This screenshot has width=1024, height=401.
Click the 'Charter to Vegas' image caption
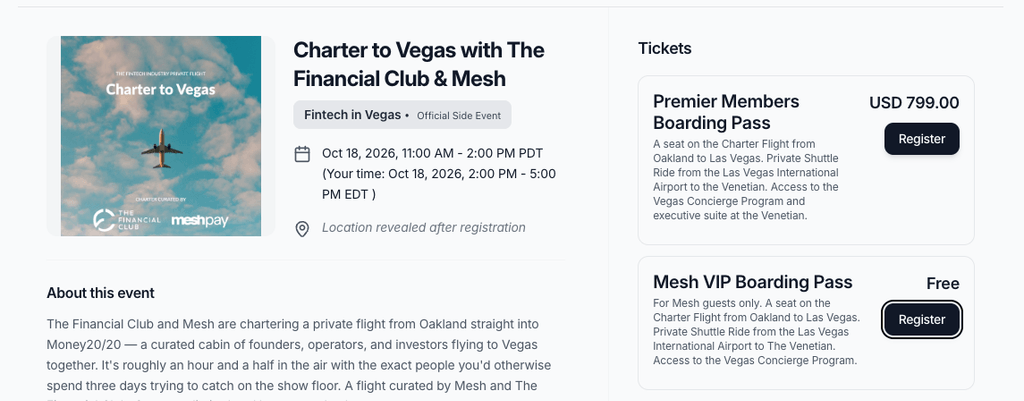coord(161,89)
